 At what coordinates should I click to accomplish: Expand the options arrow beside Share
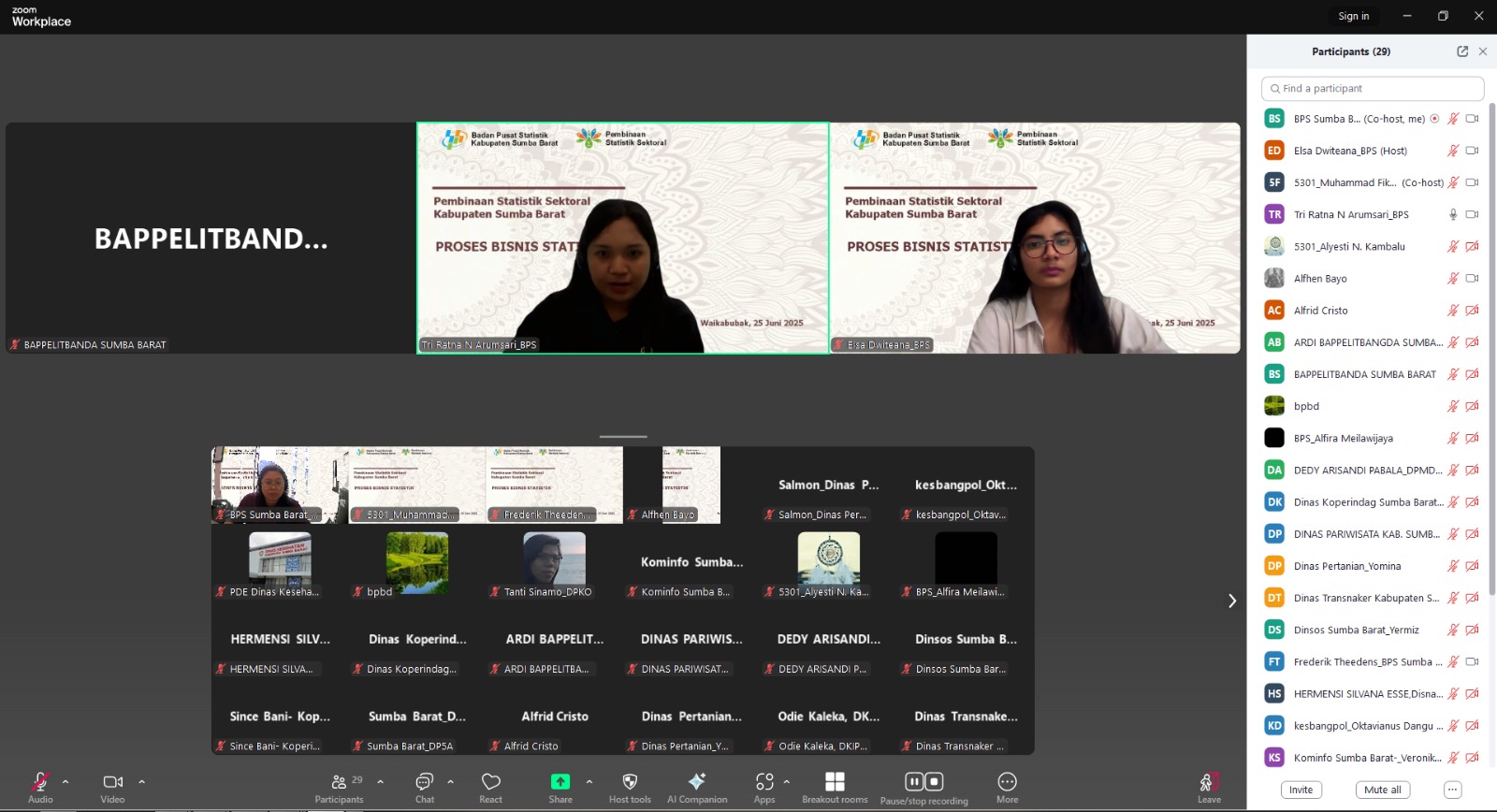click(589, 781)
